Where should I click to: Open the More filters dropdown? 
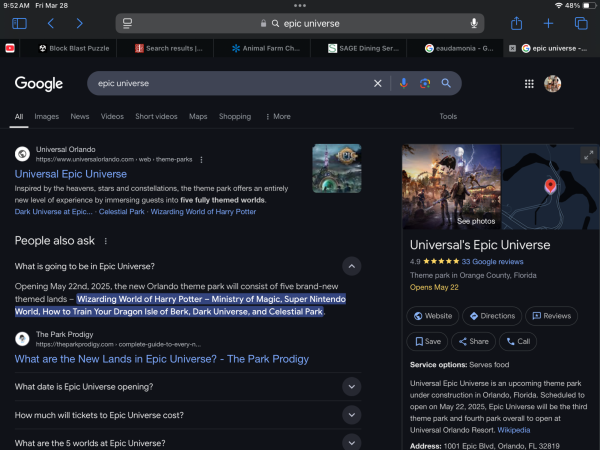[278, 116]
